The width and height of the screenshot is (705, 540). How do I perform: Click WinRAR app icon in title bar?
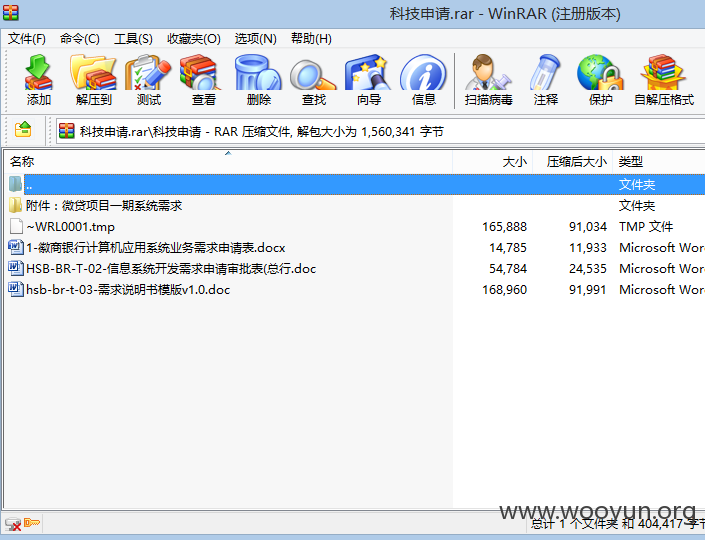pos(10,13)
